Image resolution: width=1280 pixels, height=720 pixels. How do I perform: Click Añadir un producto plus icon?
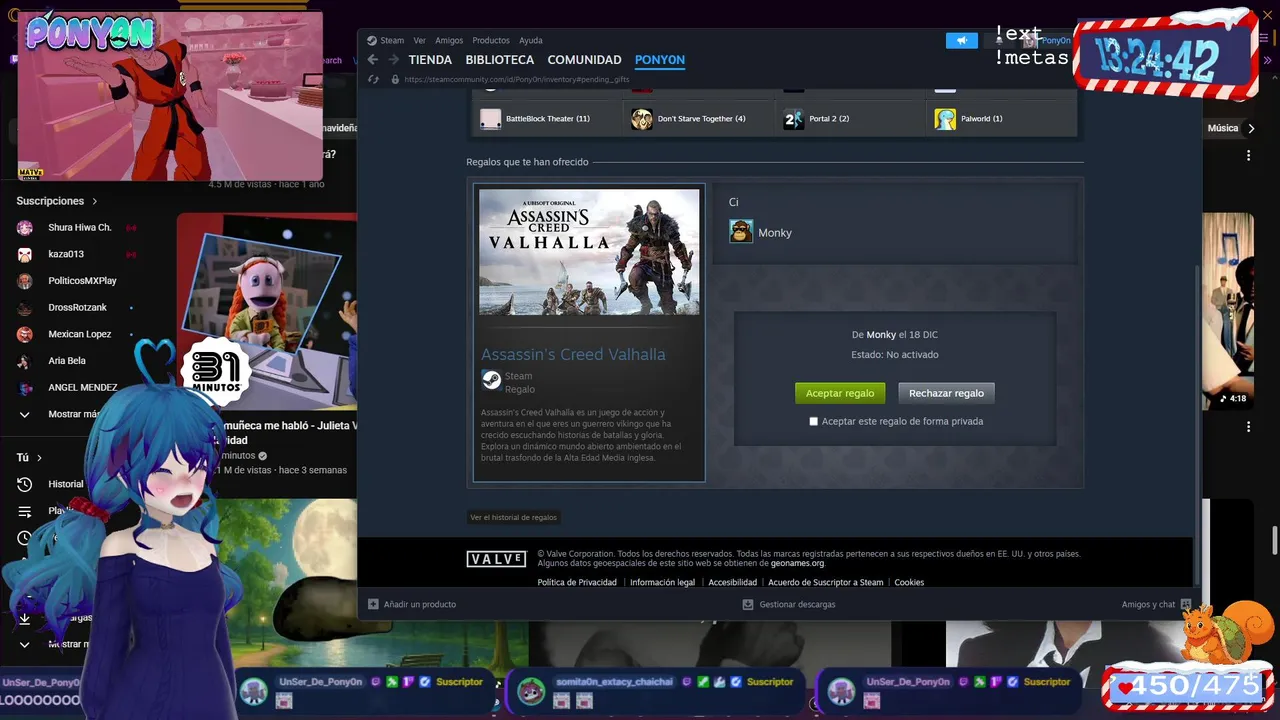[x=373, y=604]
